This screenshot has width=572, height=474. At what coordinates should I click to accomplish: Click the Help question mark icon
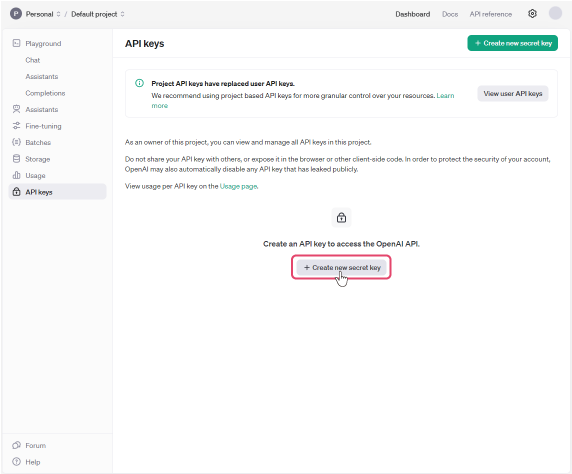coord(16,462)
